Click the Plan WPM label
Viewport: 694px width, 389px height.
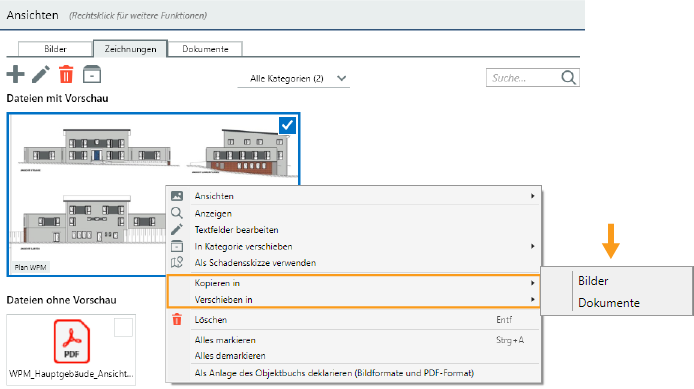pos(30,267)
